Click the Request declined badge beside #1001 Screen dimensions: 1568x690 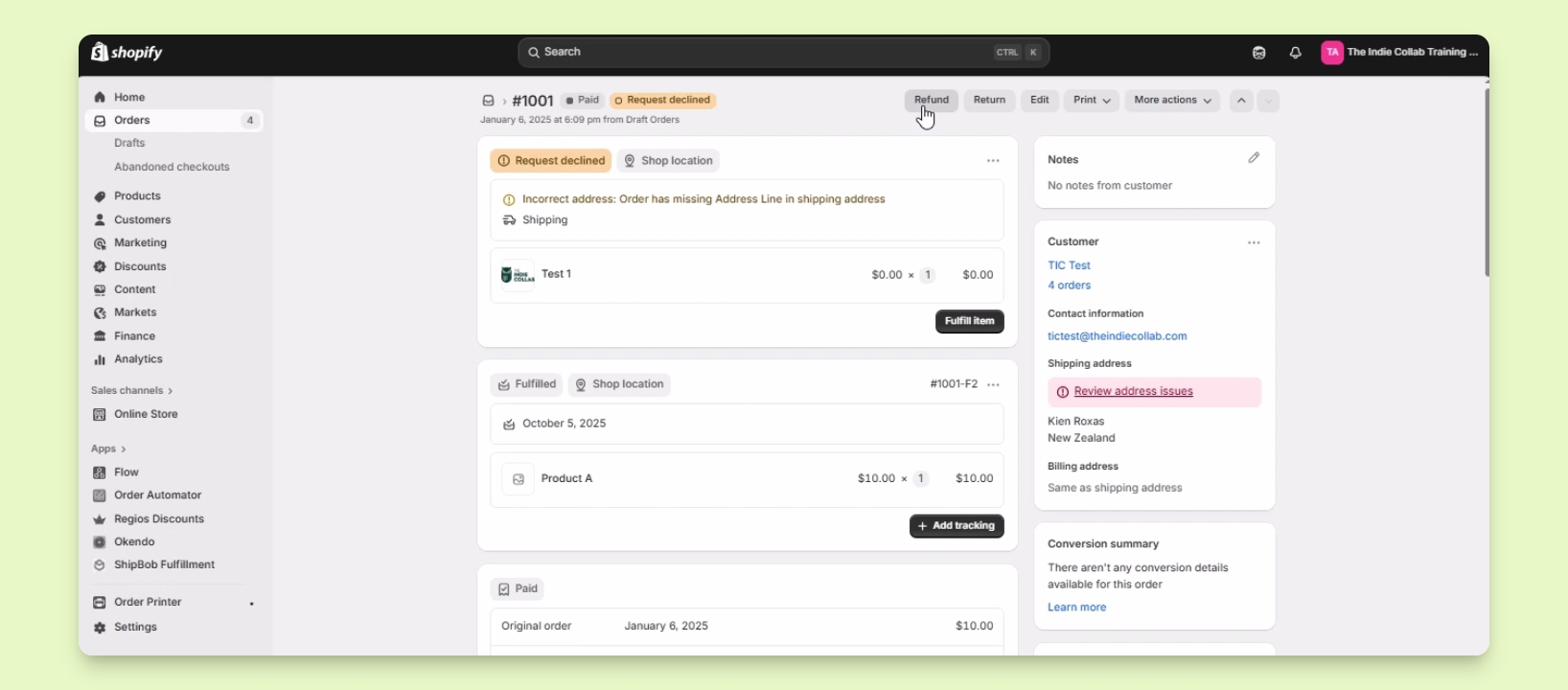point(663,101)
